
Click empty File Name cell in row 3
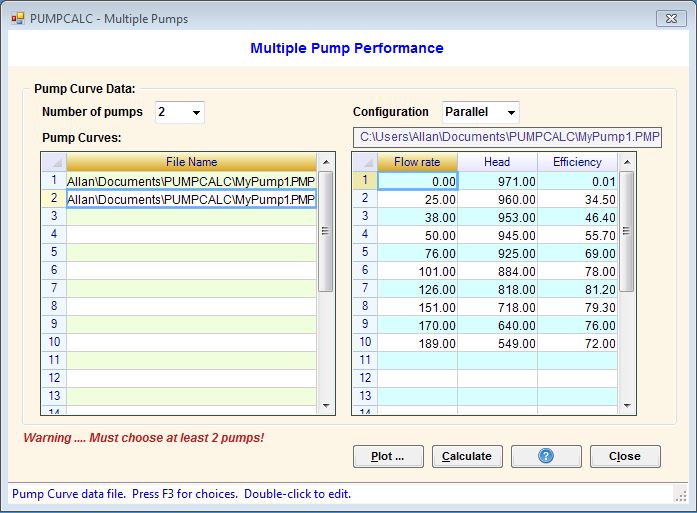(191, 217)
